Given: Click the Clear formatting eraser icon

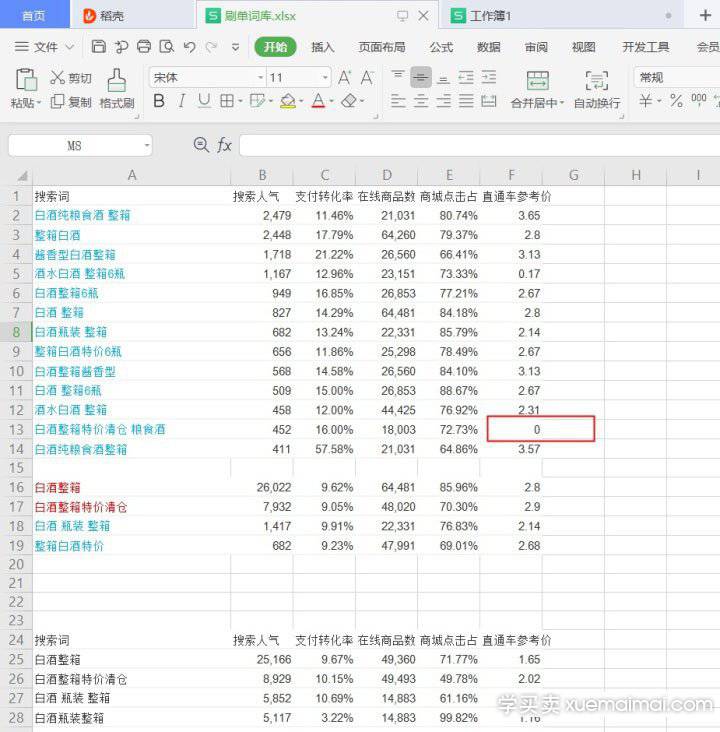Looking at the screenshot, I should tap(349, 101).
